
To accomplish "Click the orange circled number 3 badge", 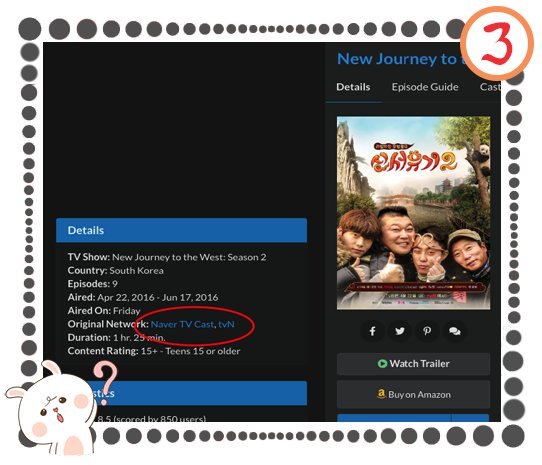I will tap(497, 43).
